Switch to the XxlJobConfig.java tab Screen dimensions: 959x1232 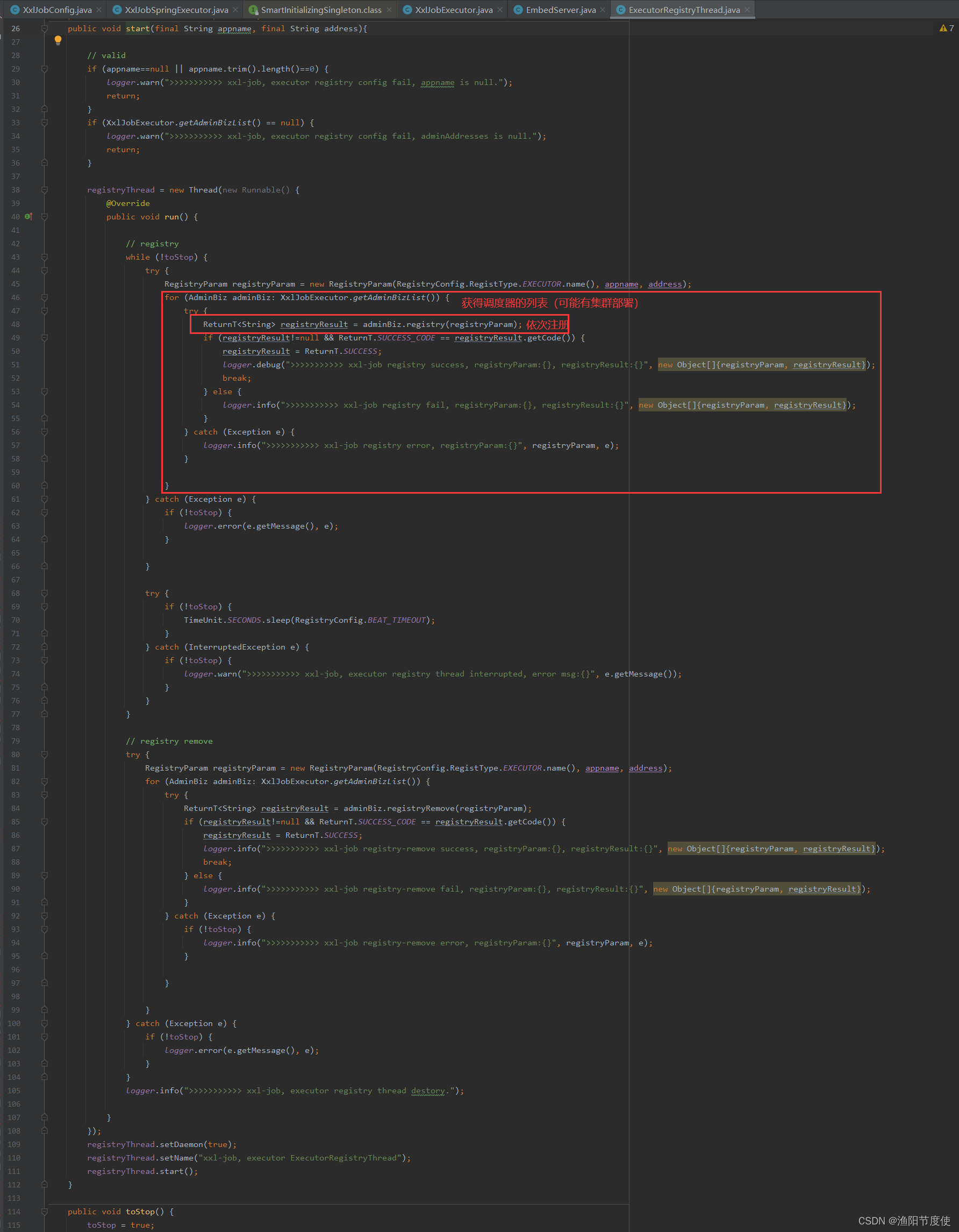click(x=57, y=10)
